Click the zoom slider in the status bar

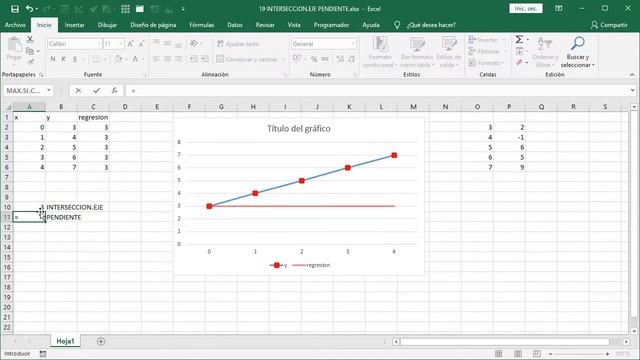coord(579,354)
